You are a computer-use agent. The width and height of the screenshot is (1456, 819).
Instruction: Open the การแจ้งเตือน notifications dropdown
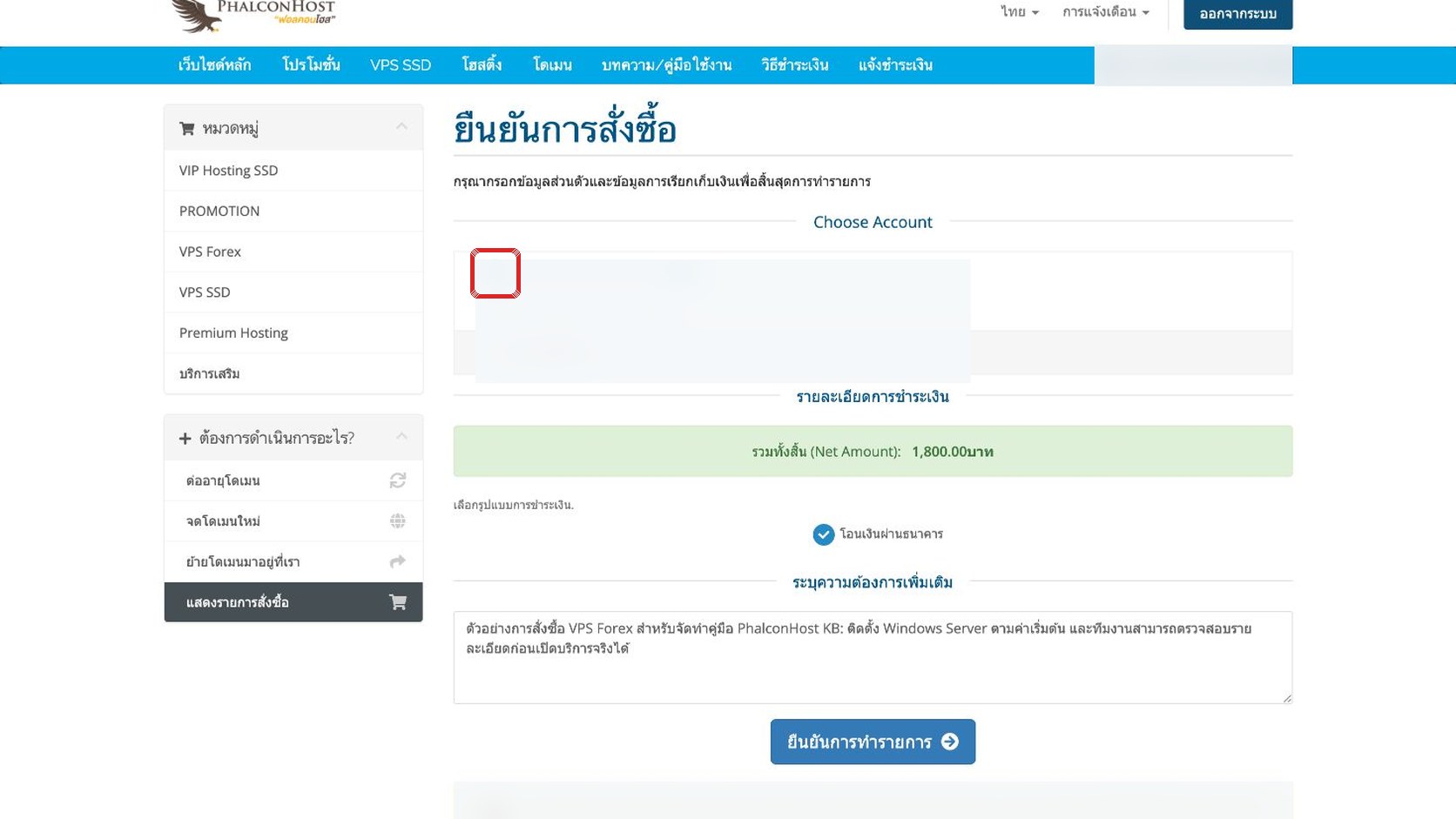click(1106, 12)
